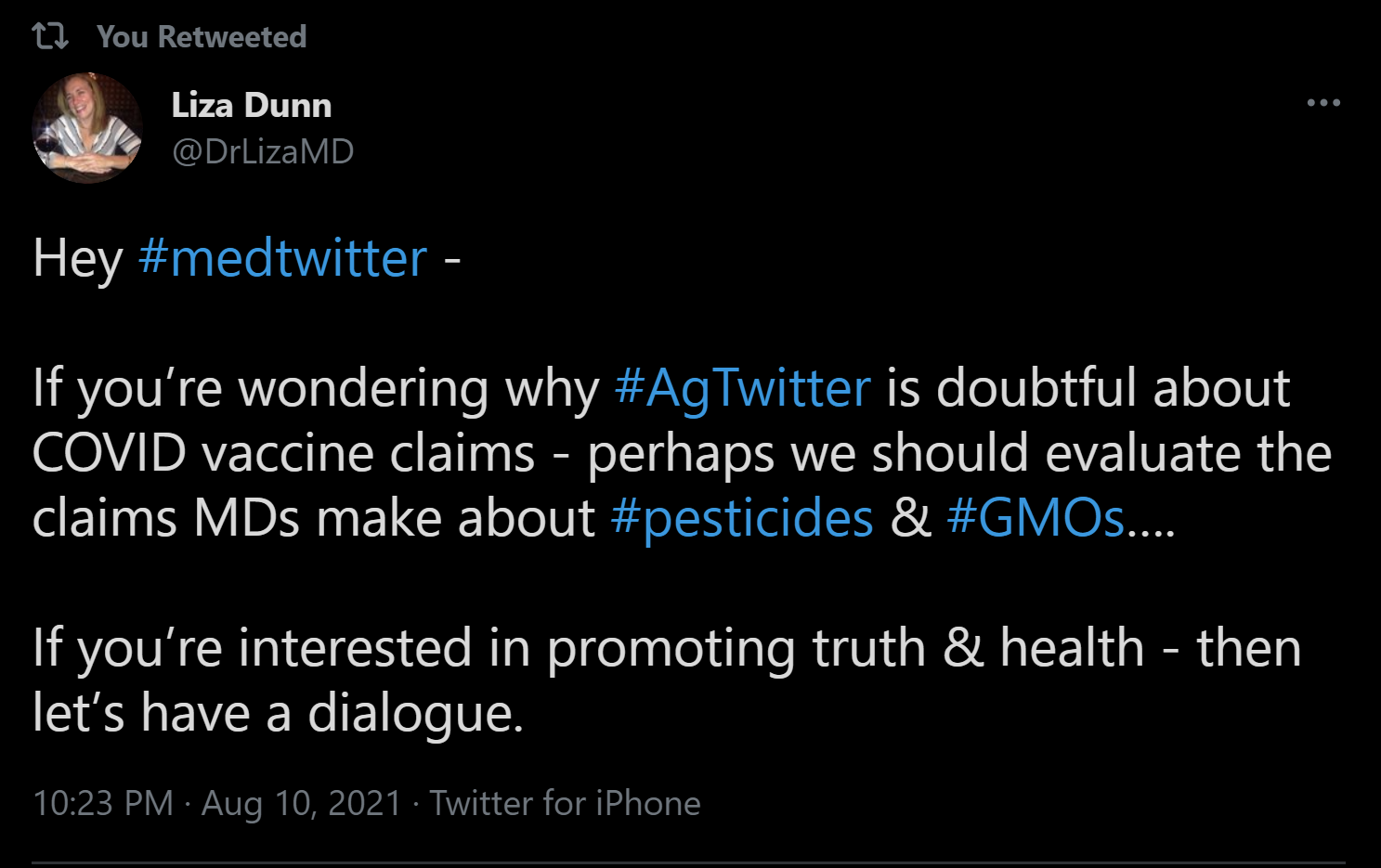The height and width of the screenshot is (868, 1381).
Task: Click "If you're interested in promoting truth"
Action: click(x=478, y=648)
